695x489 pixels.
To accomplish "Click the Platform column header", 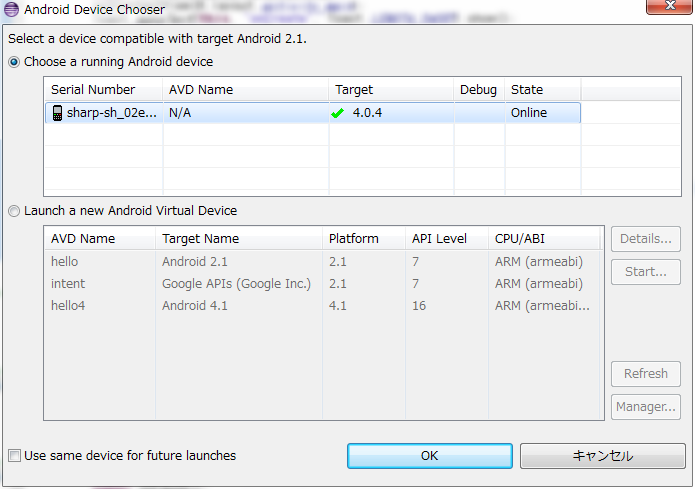I will 364,239.
